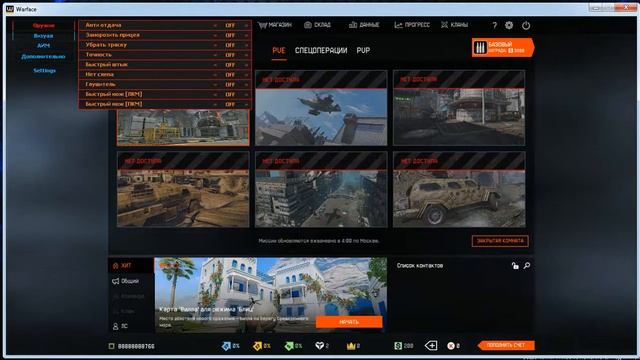Toggle OFF value for Убрать тряску

tap(230, 45)
